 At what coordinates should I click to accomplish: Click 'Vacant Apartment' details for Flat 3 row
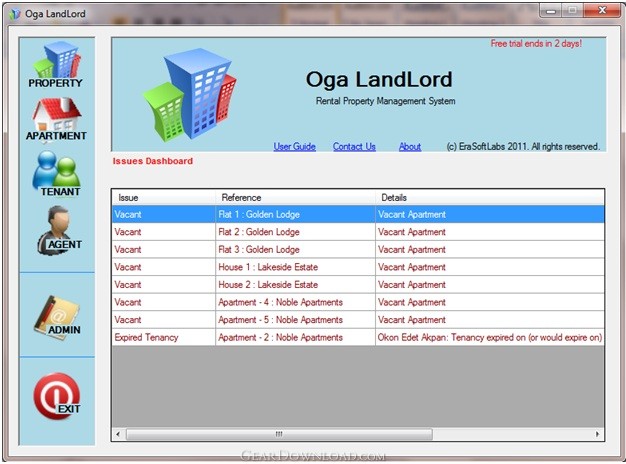[490, 250]
